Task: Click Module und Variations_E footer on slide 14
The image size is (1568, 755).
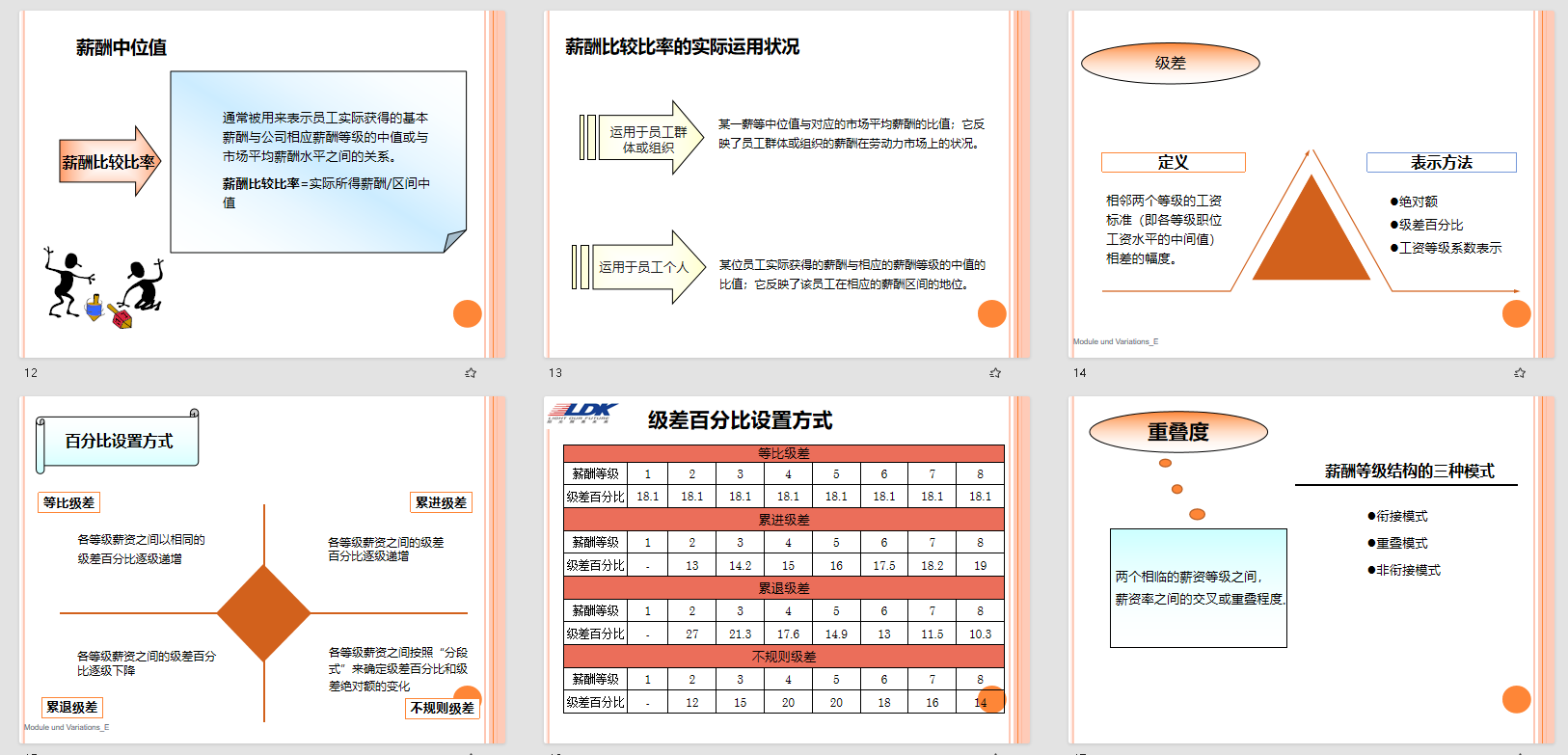Action: coord(1116,341)
